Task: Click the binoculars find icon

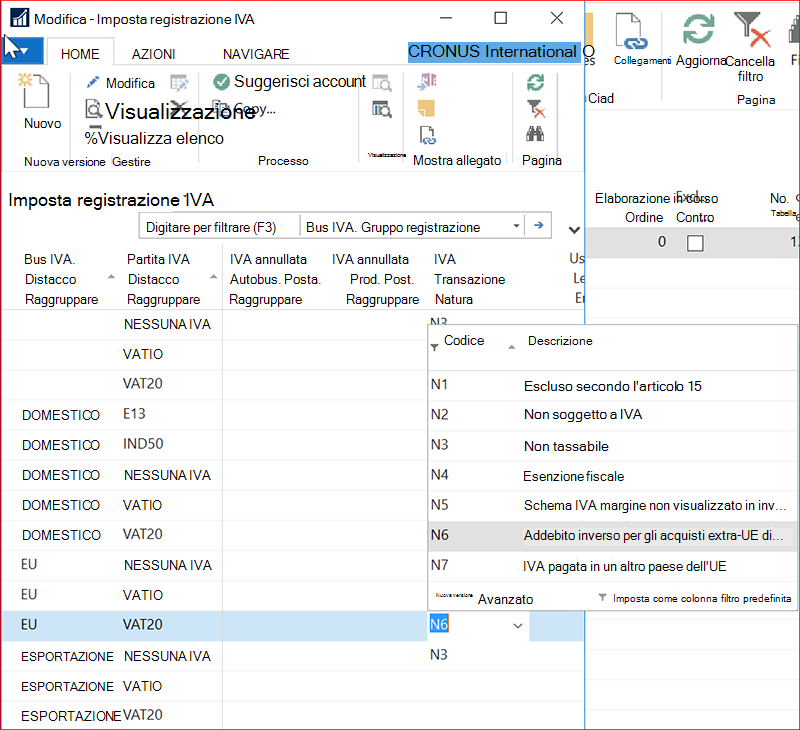Action: (535, 134)
